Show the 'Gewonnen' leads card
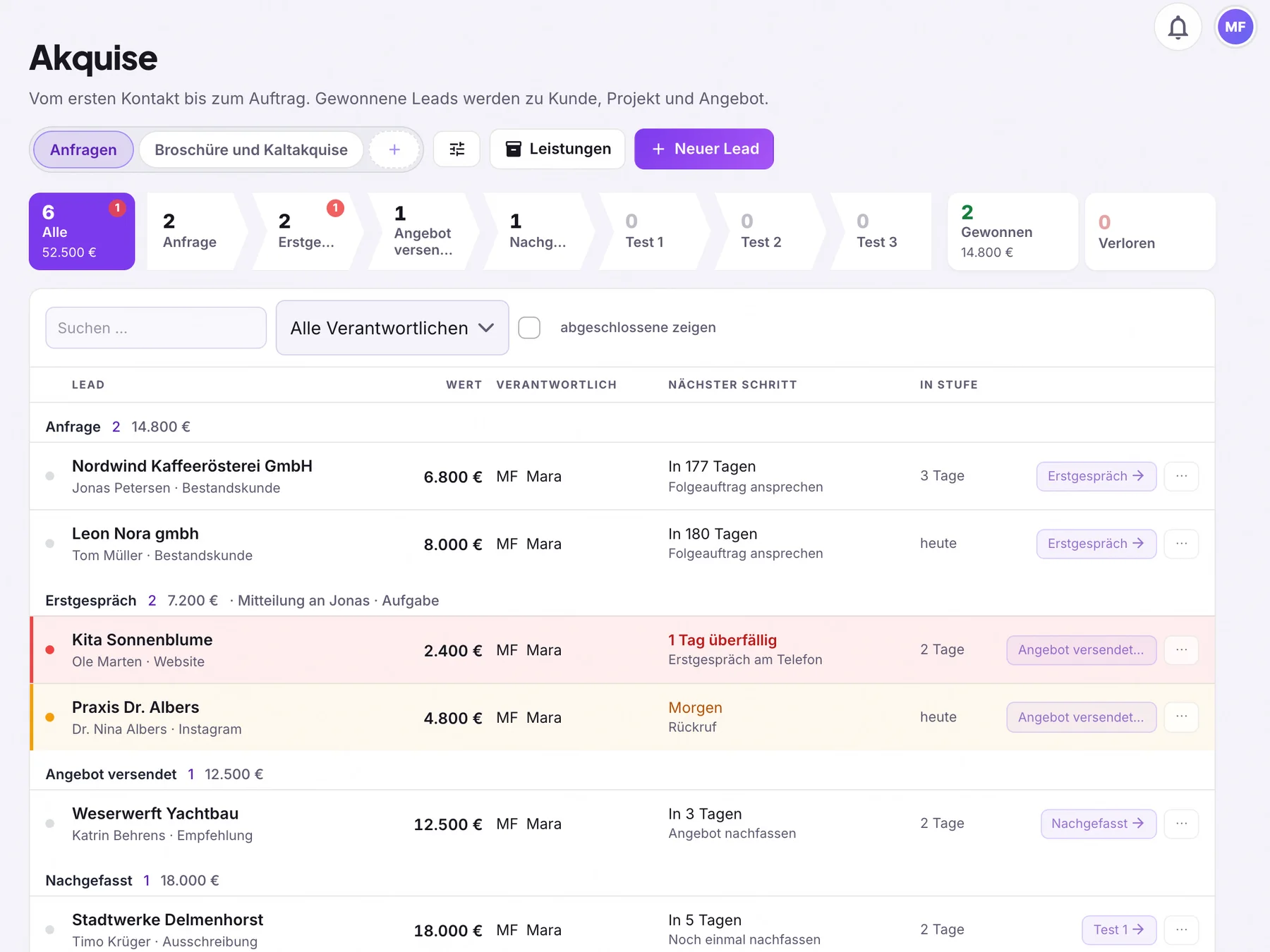The height and width of the screenshot is (952, 1270). (x=1012, y=231)
